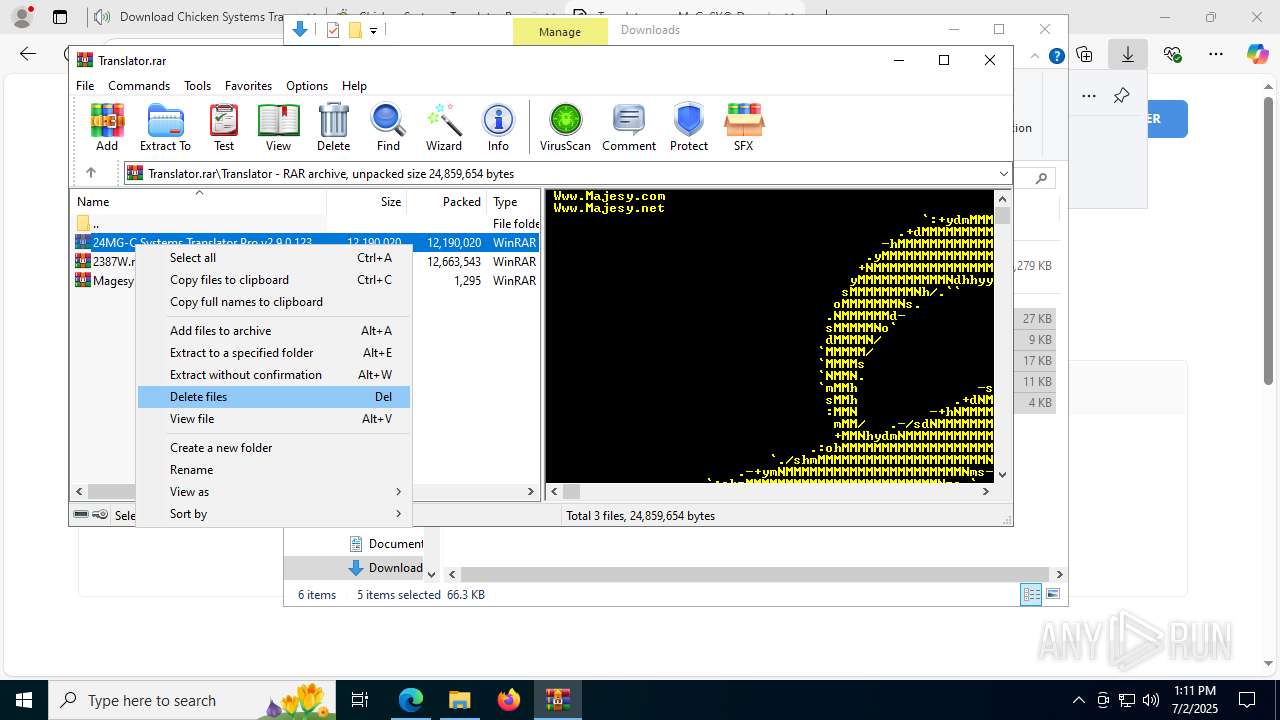Screen dimensions: 1280x720
Task: Open Edge downloads icon in browser toolbar
Action: [1128, 54]
